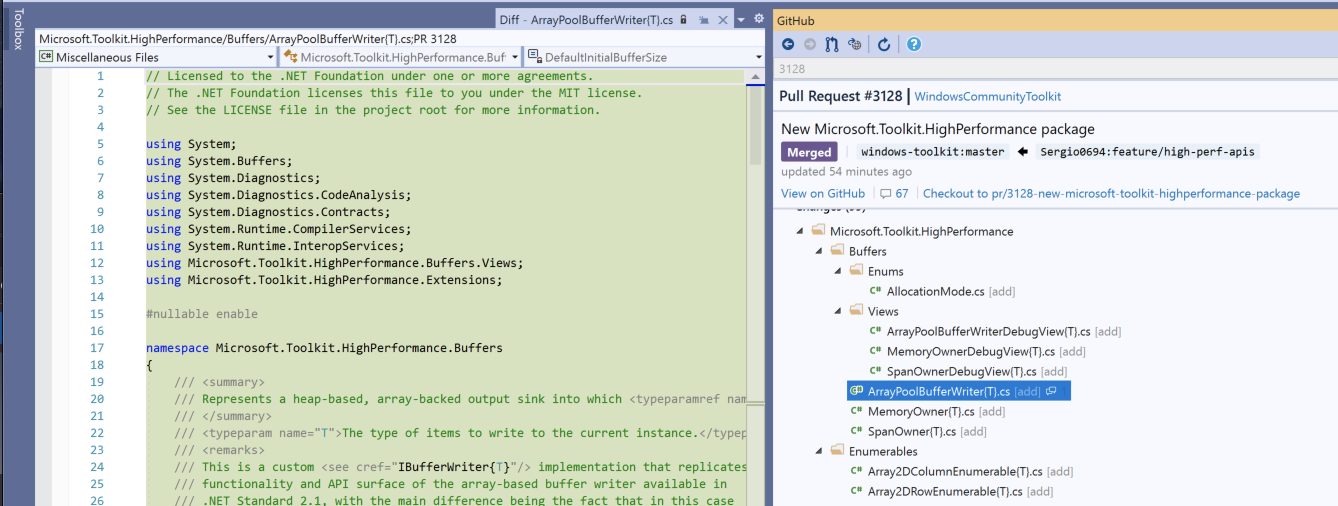The image size is (1338, 506).
Task: Open MemoryOwnerDebugView{T}.cs file
Action: tap(971, 351)
